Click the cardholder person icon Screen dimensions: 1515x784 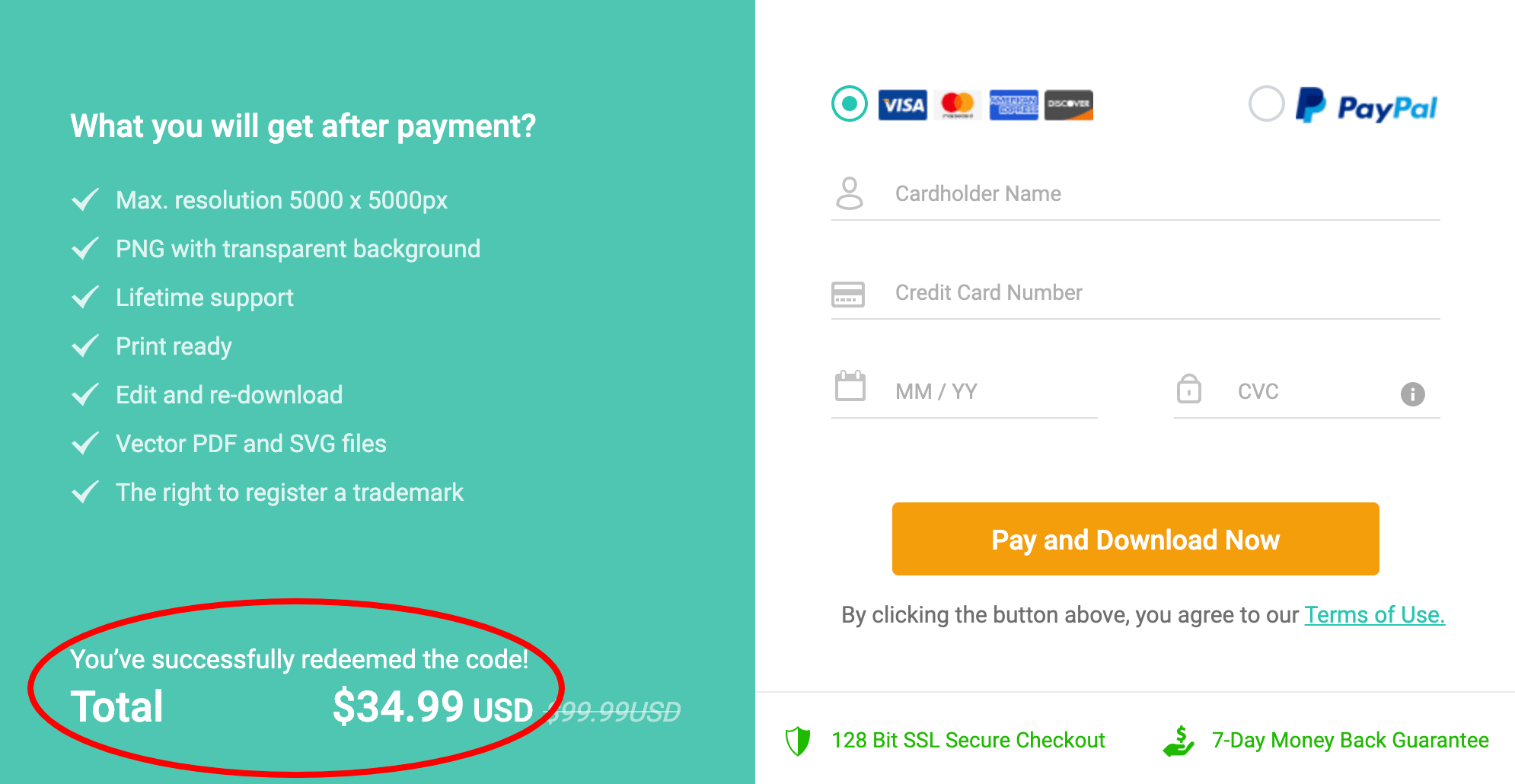coord(848,193)
